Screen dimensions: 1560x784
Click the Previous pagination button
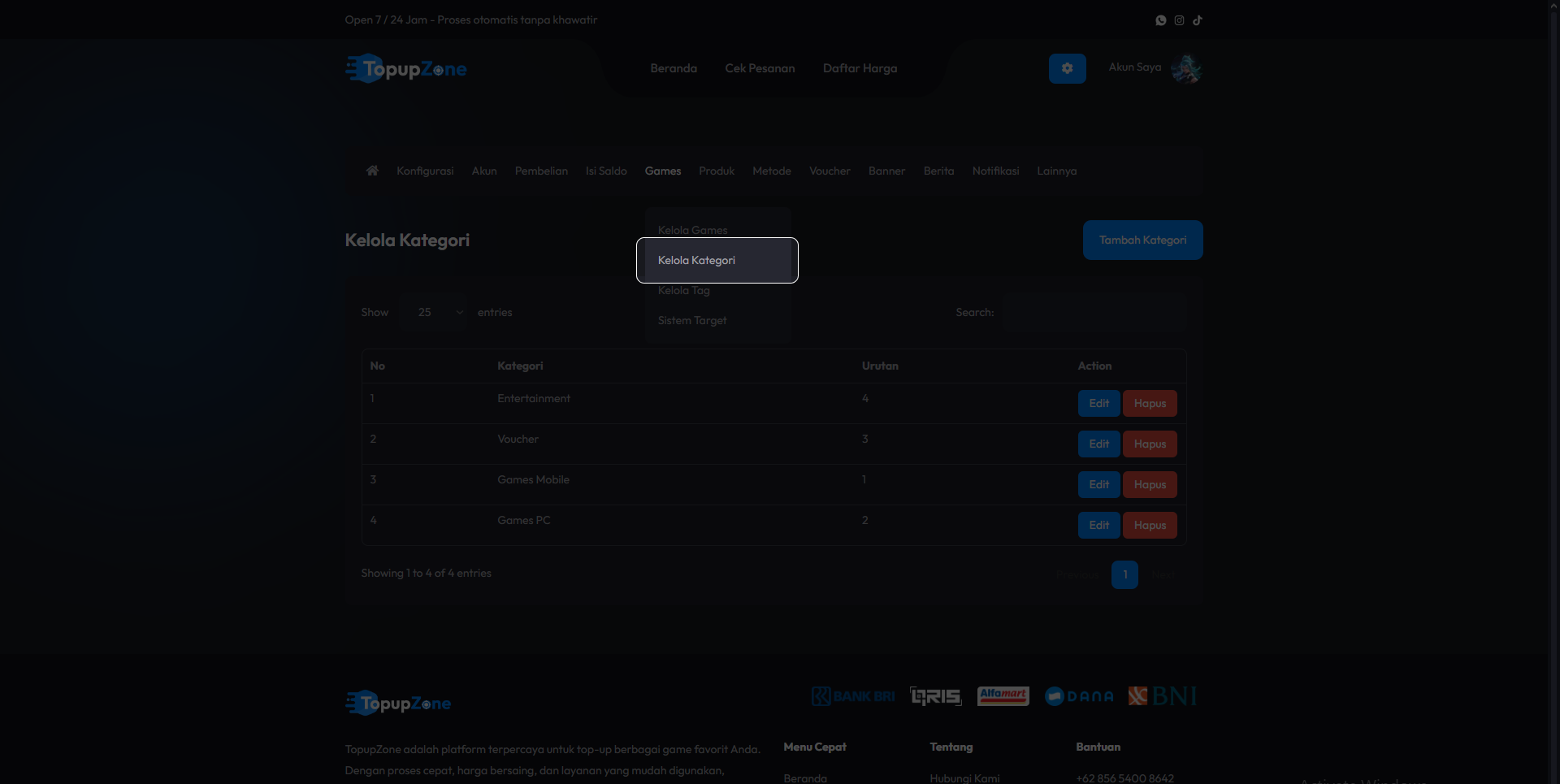click(x=1077, y=574)
